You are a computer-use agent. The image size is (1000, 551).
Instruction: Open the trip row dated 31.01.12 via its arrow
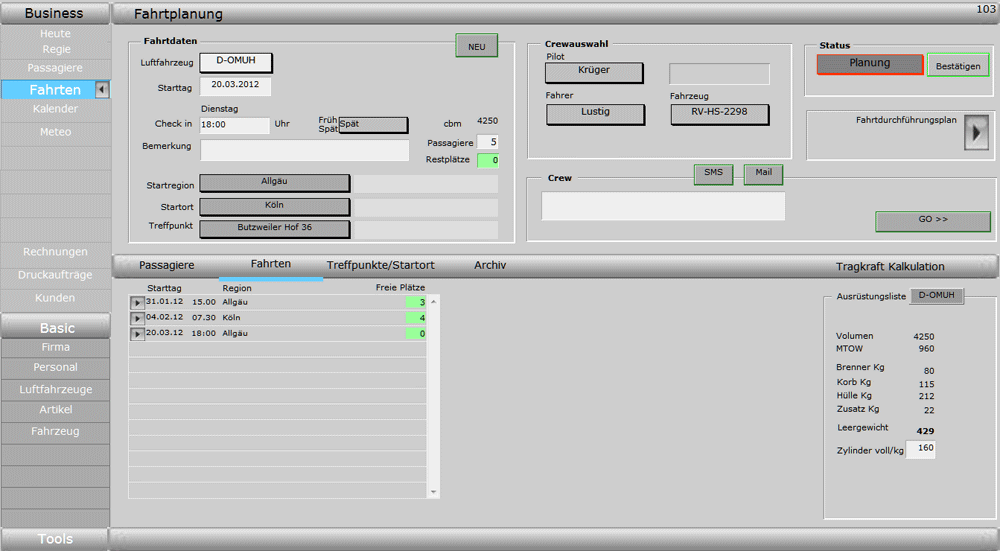[137, 303]
